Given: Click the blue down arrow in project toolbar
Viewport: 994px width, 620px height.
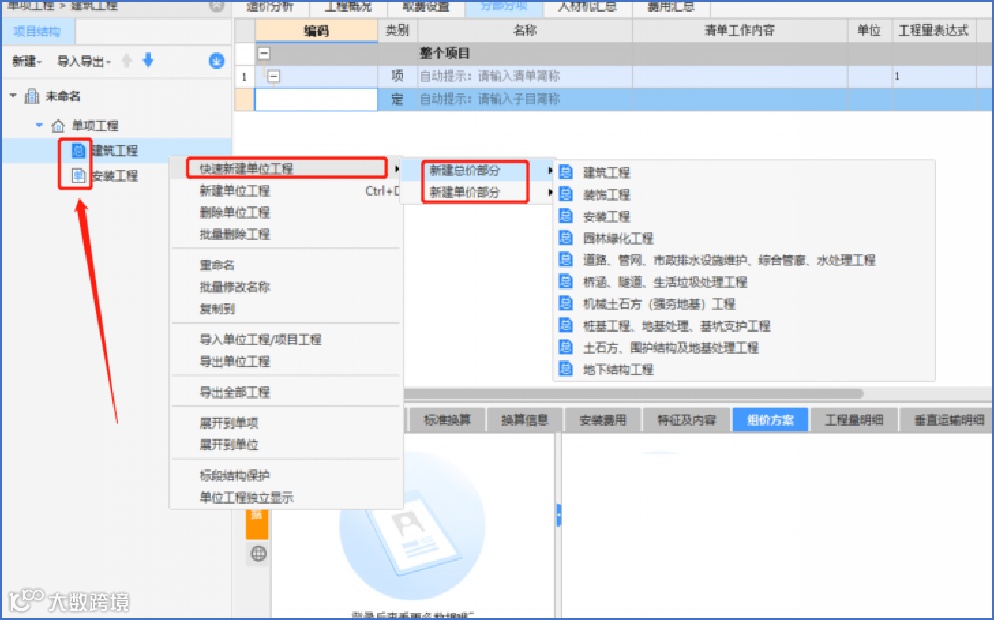Looking at the screenshot, I should pos(148,60).
